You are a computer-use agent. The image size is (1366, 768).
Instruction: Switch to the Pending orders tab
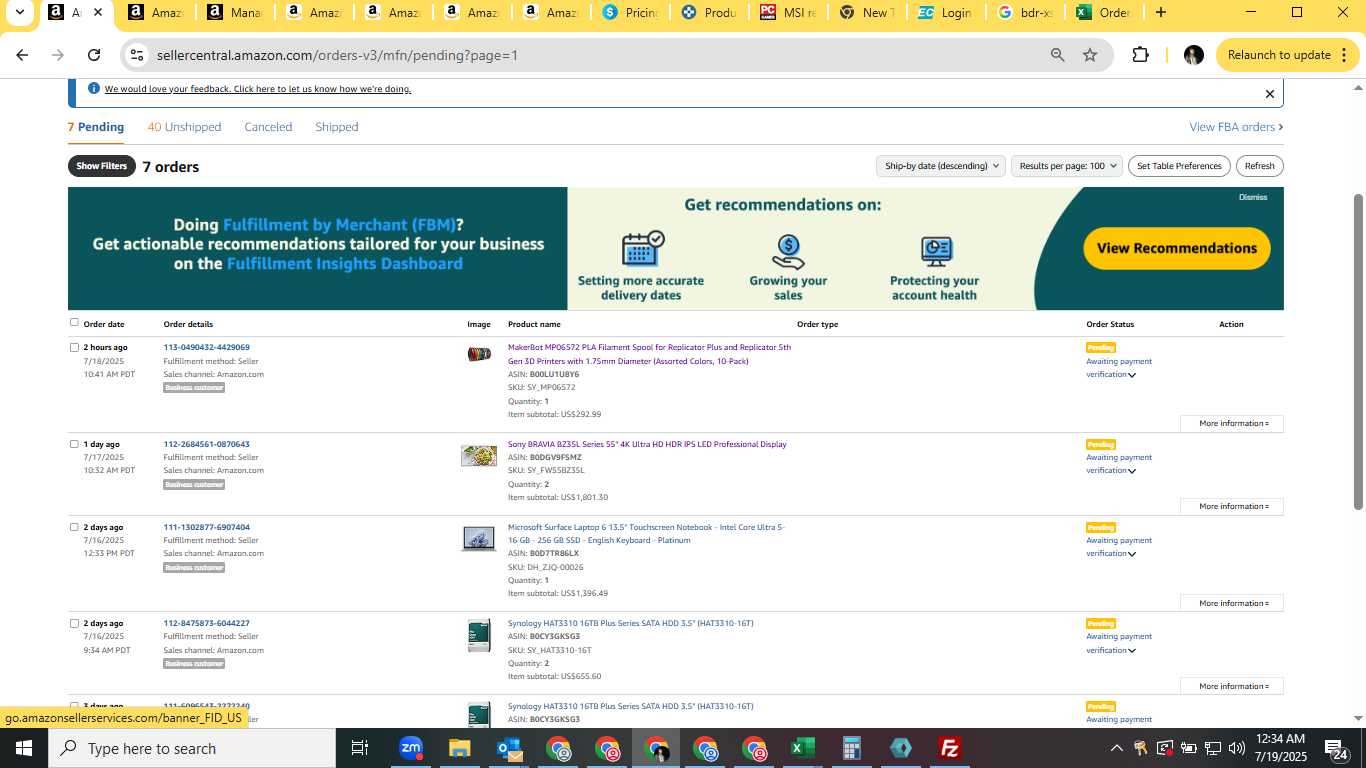(96, 127)
